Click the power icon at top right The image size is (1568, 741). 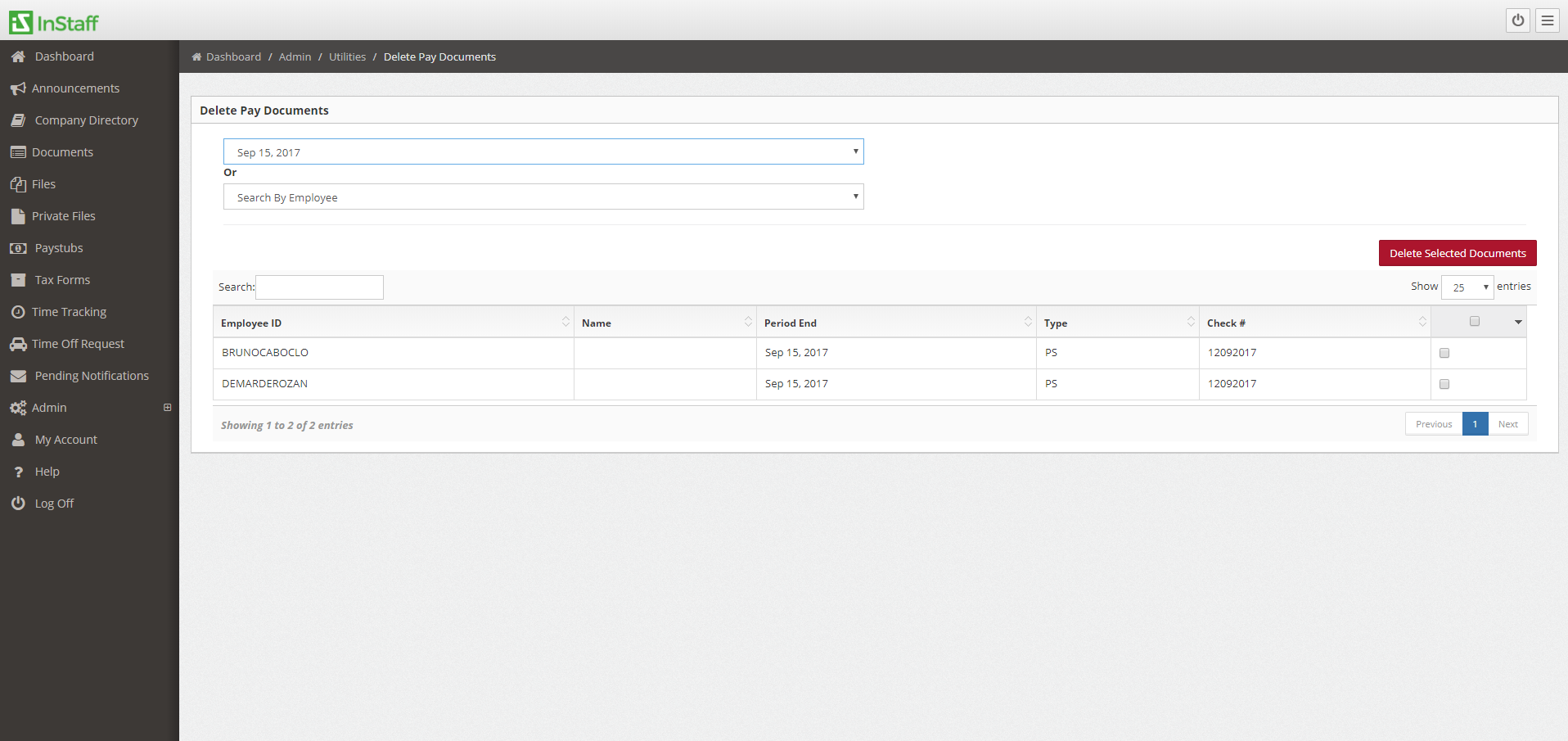tap(1518, 20)
